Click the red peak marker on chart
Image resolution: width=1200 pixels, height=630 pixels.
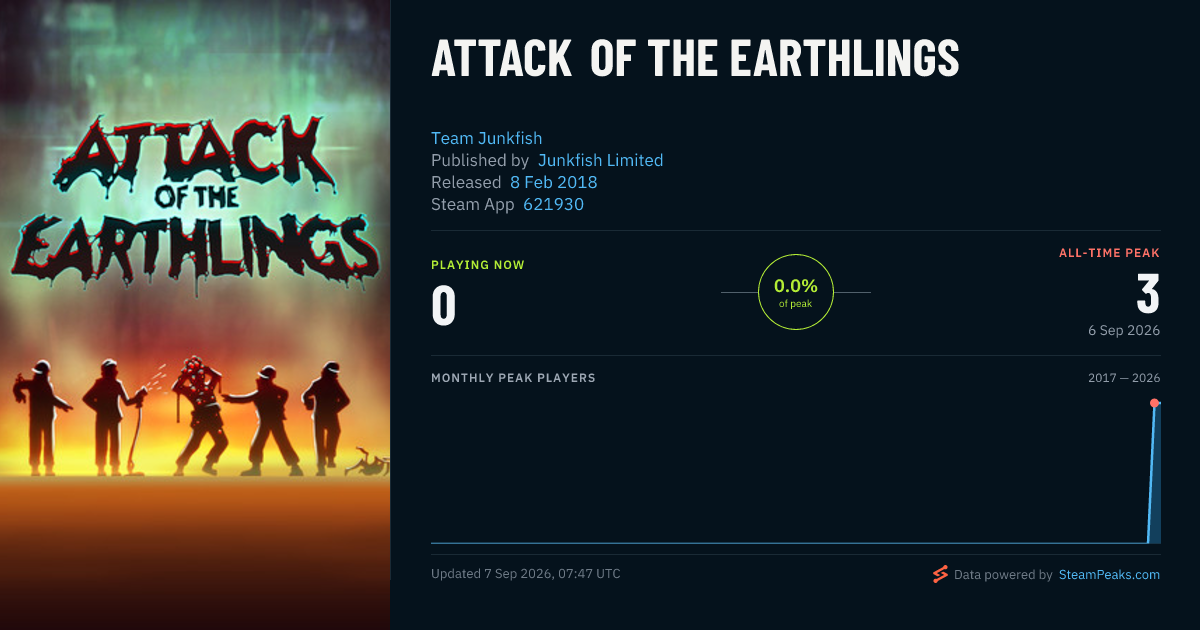pyautogui.click(x=1154, y=403)
